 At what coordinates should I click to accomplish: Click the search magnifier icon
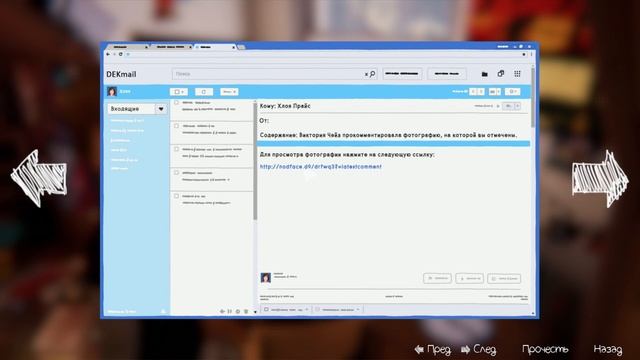click(x=372, y=74)
